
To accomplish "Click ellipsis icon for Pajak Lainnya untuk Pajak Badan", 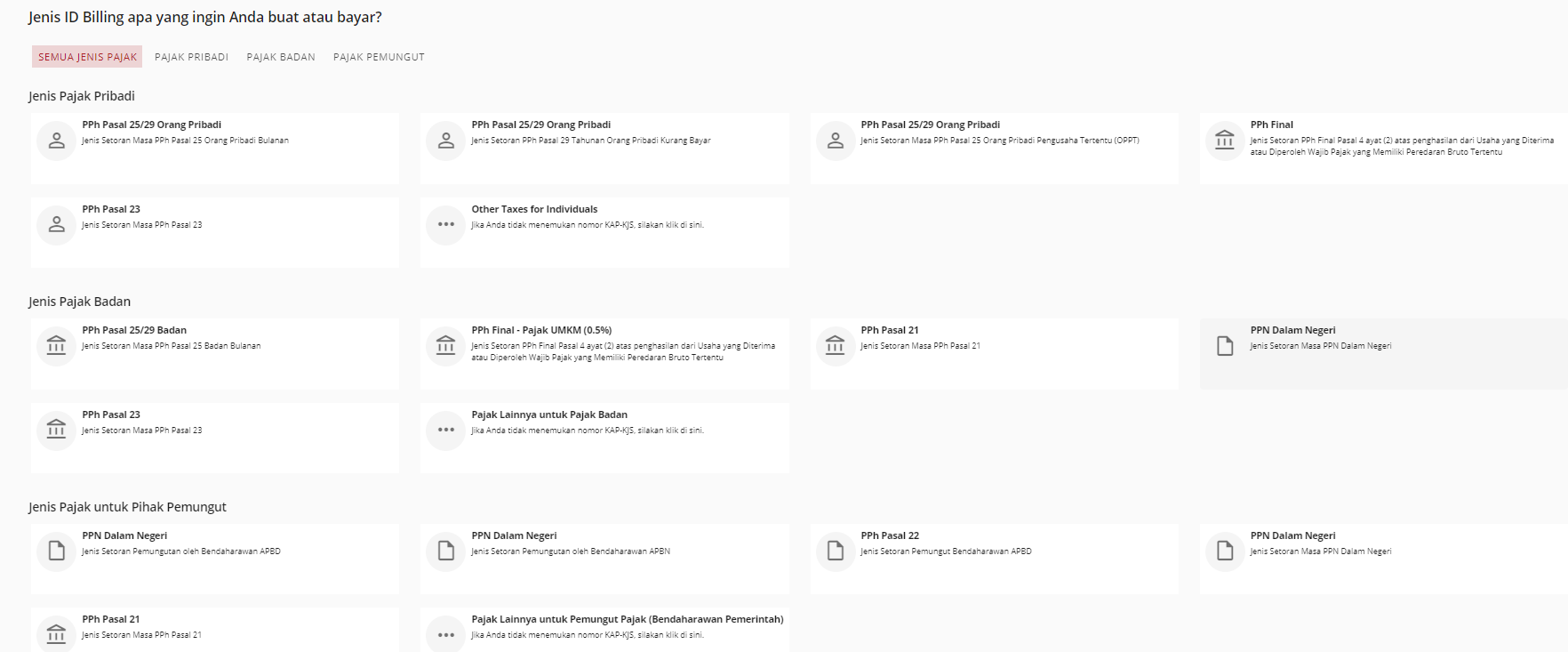I will [446, 431].
